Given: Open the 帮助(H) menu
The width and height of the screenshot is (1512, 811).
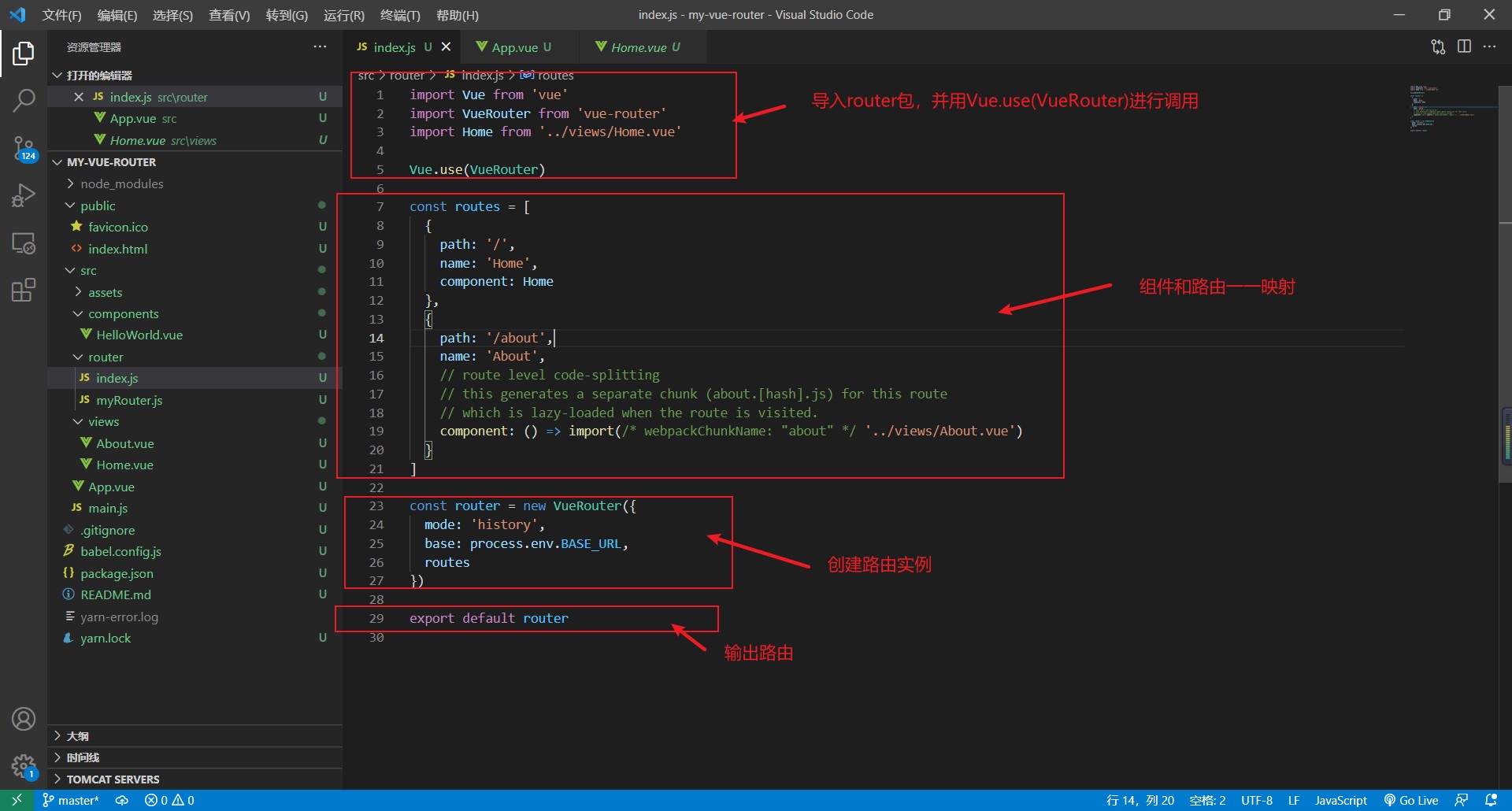Looking at the screenshot, I should tap(457, 15).
